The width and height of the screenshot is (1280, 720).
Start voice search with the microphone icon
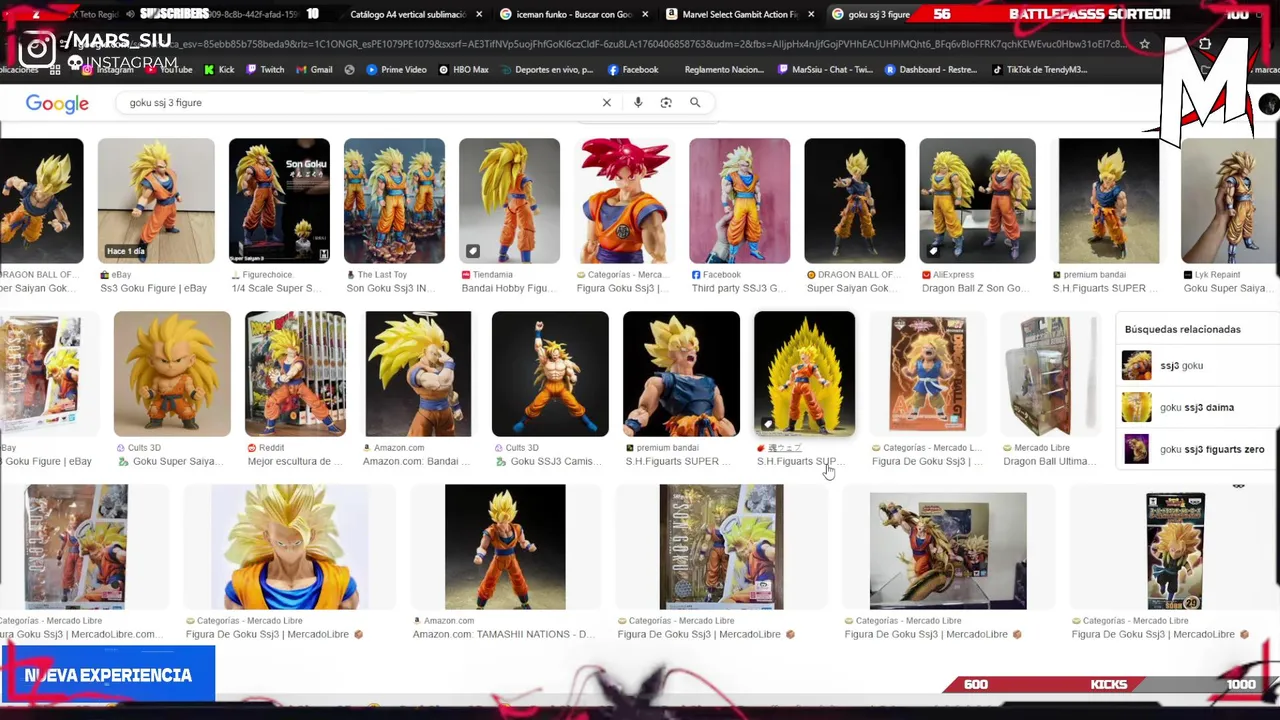point(638,103)
